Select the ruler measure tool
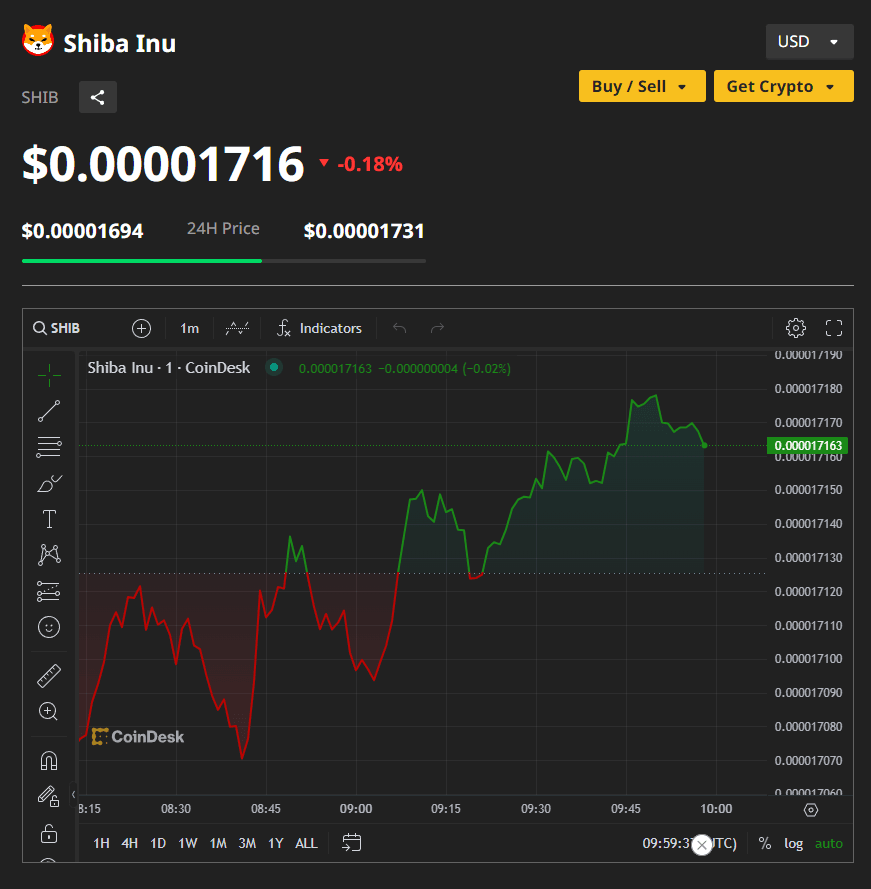The width and height of the screenshot is (871, 889). tap(49, 676)
